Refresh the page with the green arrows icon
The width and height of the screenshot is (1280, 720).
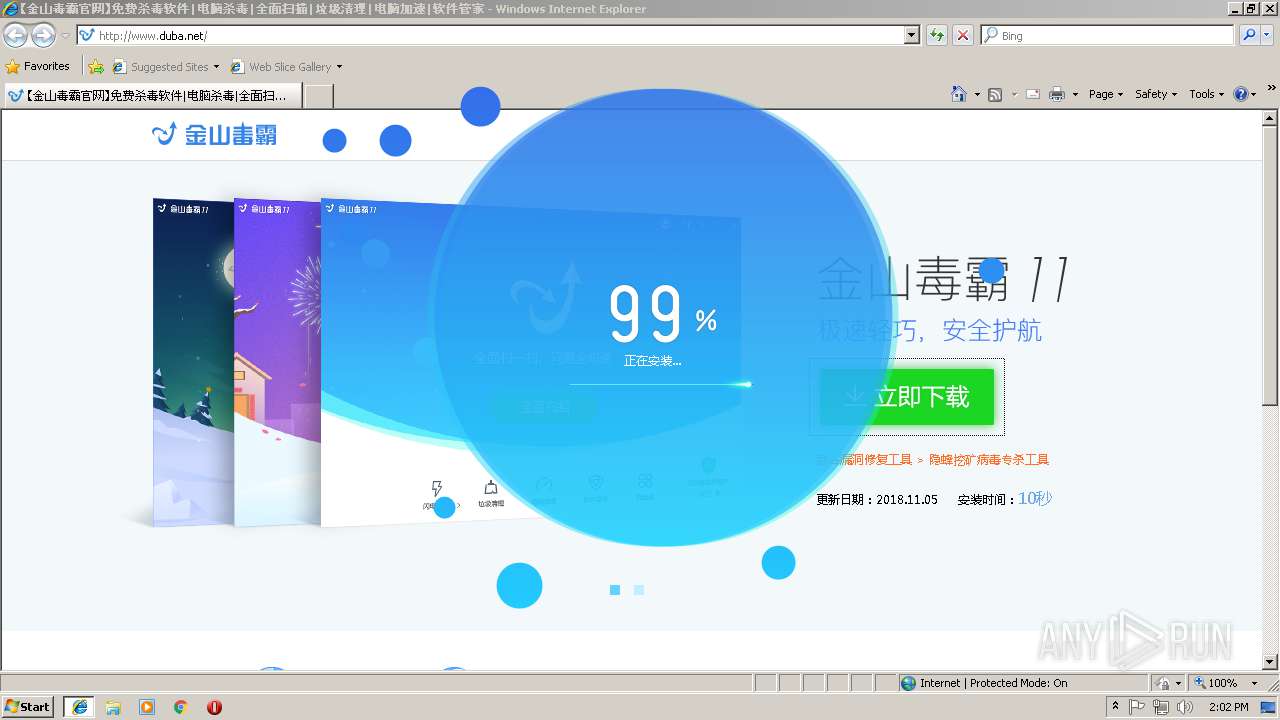pos(937,35)
